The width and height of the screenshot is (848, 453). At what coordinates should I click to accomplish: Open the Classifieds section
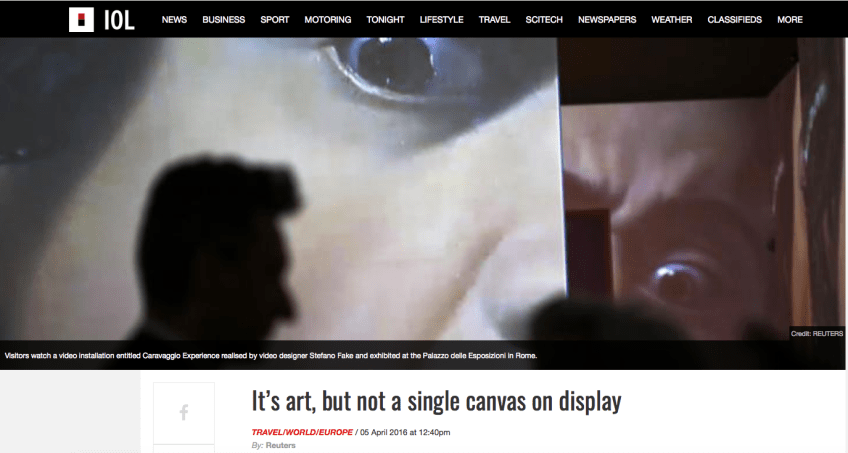(734, 20)
